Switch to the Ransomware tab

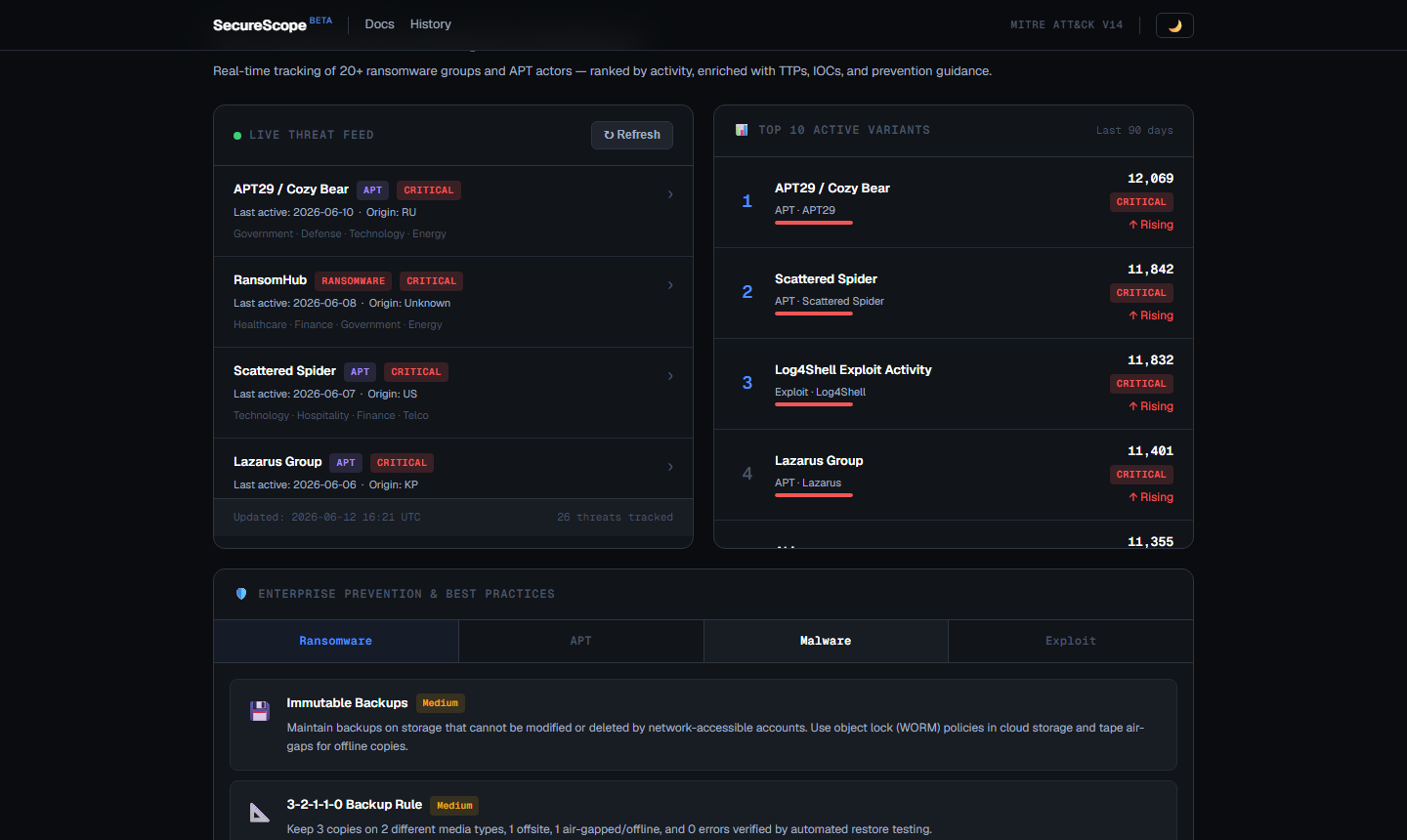[336, 641]
